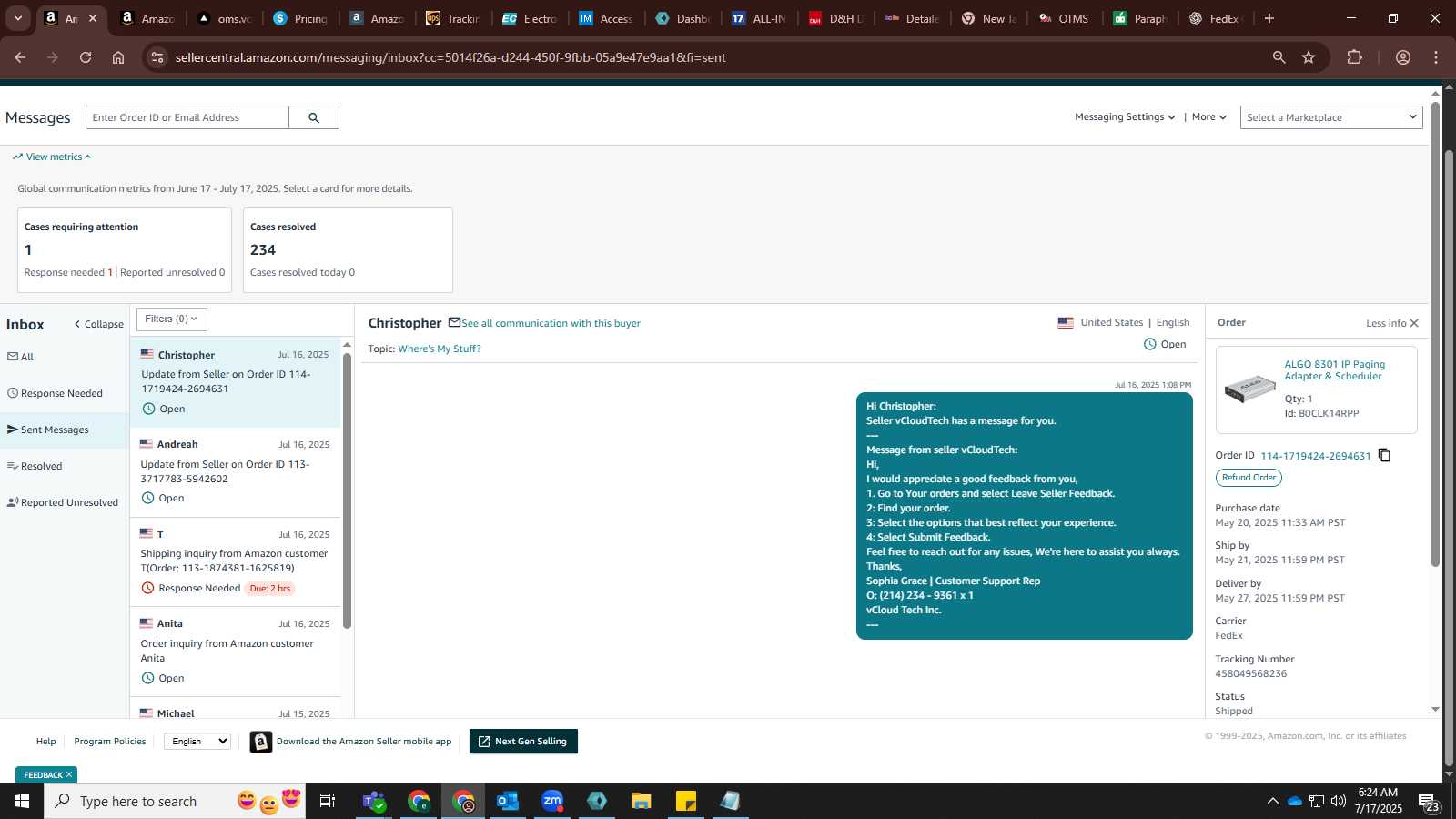Launch Microsoft Teams from taskbar
The width and height of the screenshot is (1456, 819).
click(x=373, y=801)
